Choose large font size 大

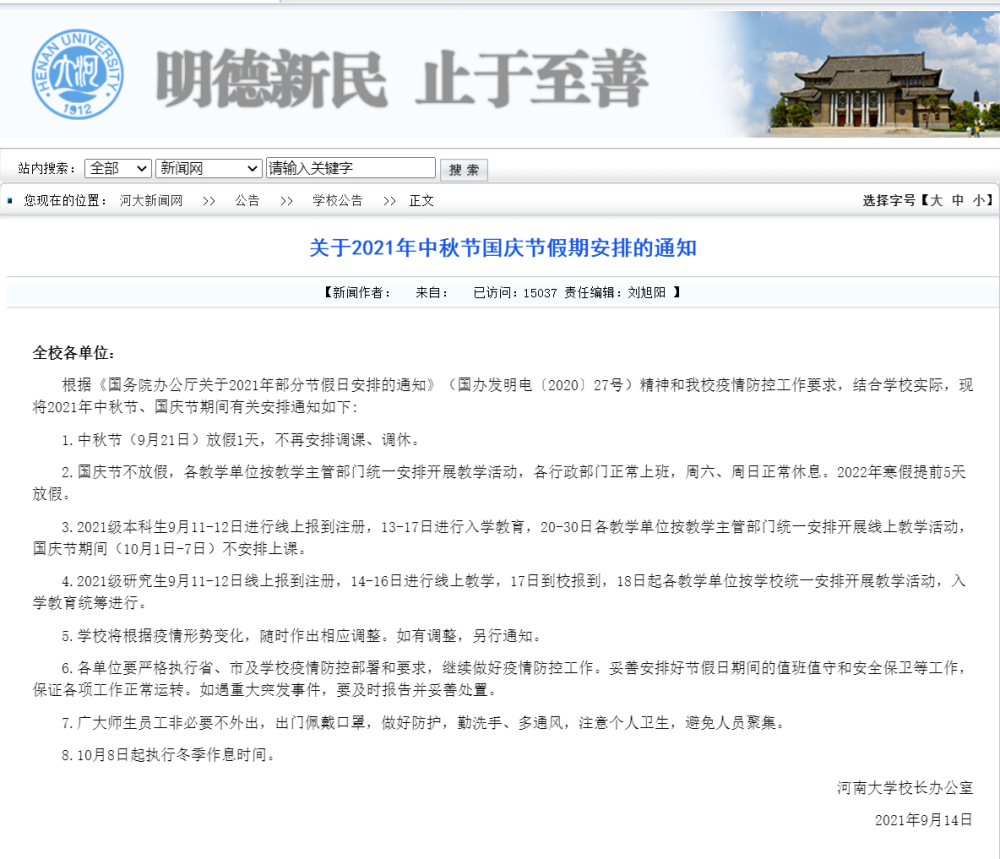coord(936,201)
